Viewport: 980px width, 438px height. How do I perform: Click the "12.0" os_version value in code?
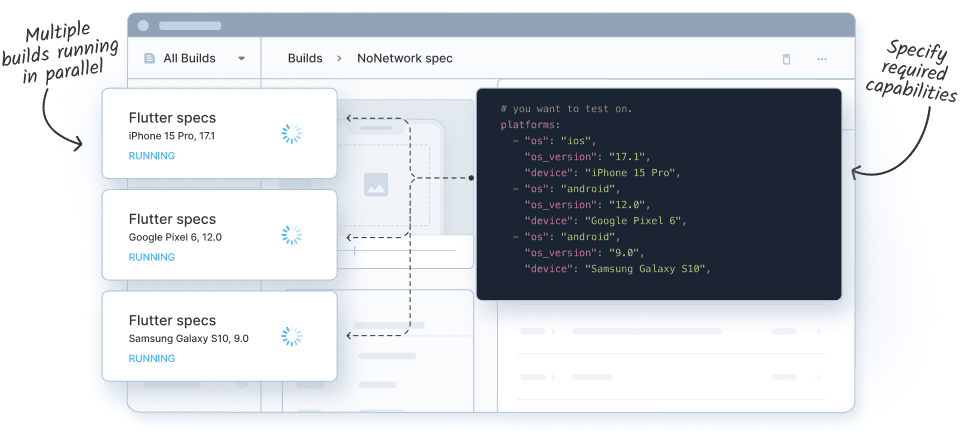pyautogui.click(x=627, y=205)
